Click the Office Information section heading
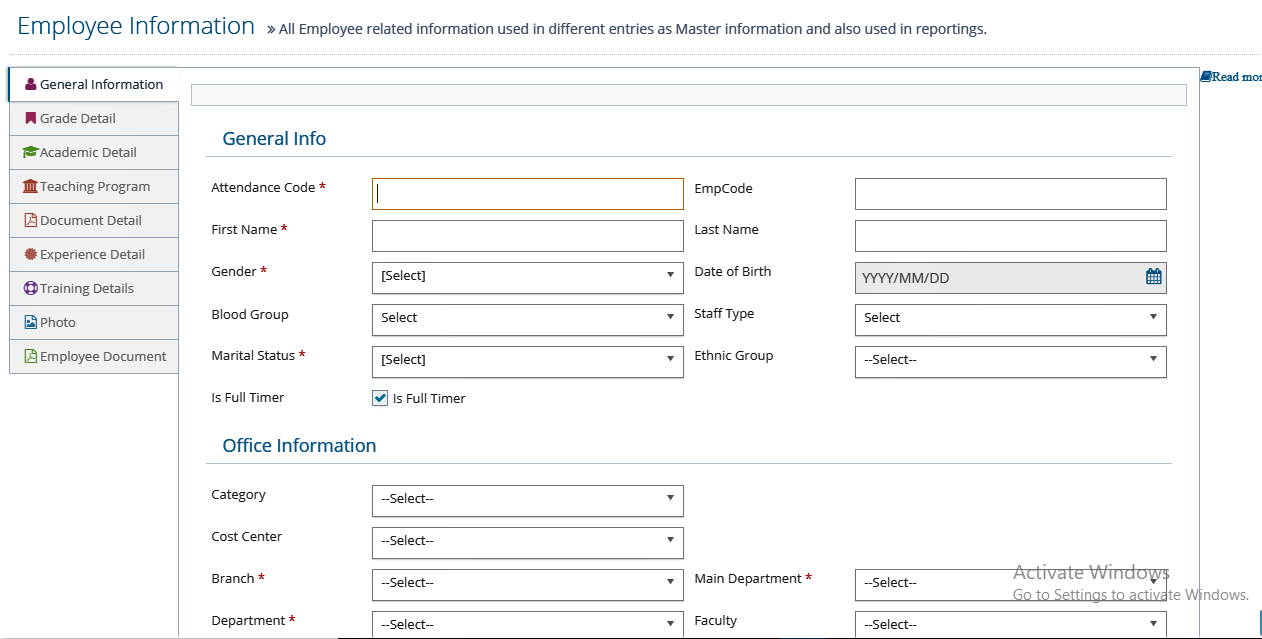 [x=299, y=446]
